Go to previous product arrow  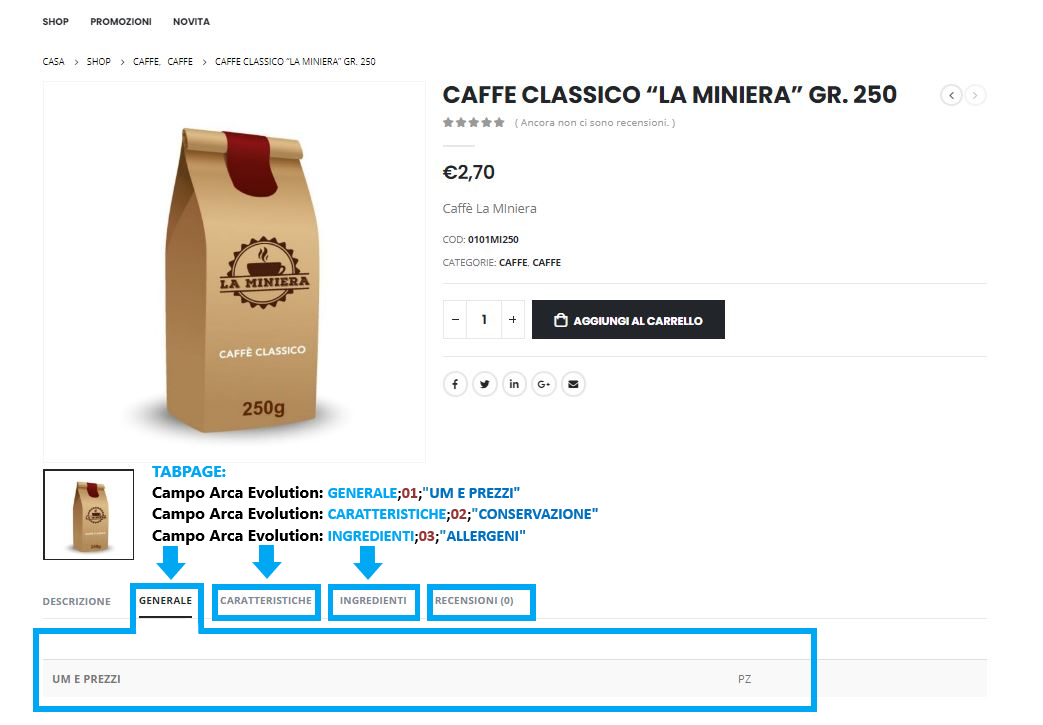point(951,95)
